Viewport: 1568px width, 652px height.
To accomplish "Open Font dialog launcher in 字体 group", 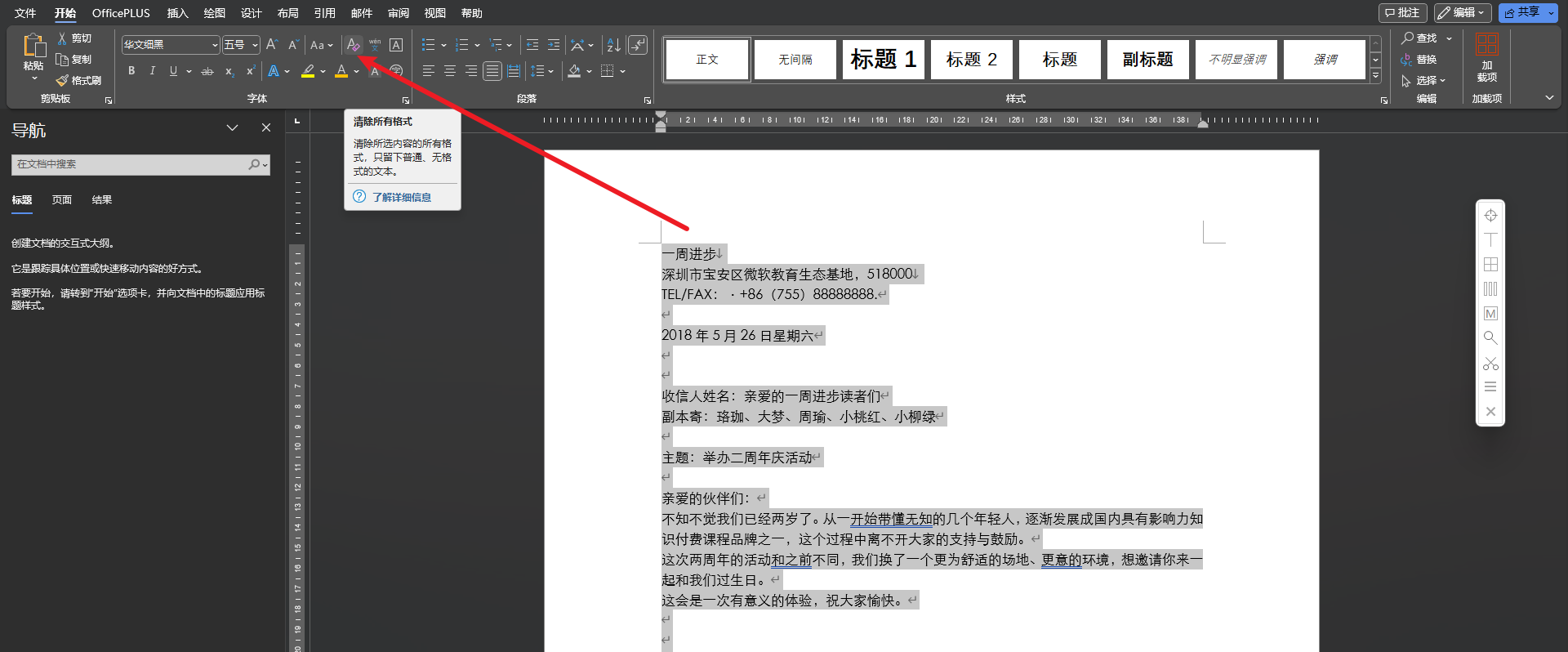I will [x=405, y=100].
